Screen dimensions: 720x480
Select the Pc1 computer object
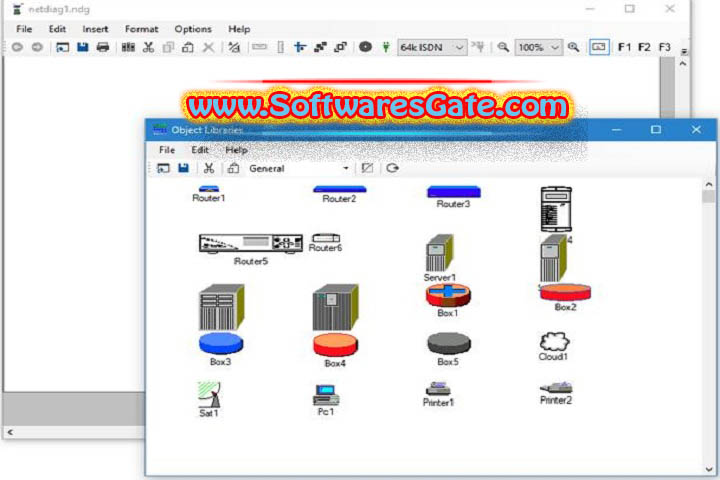point(326,400)
